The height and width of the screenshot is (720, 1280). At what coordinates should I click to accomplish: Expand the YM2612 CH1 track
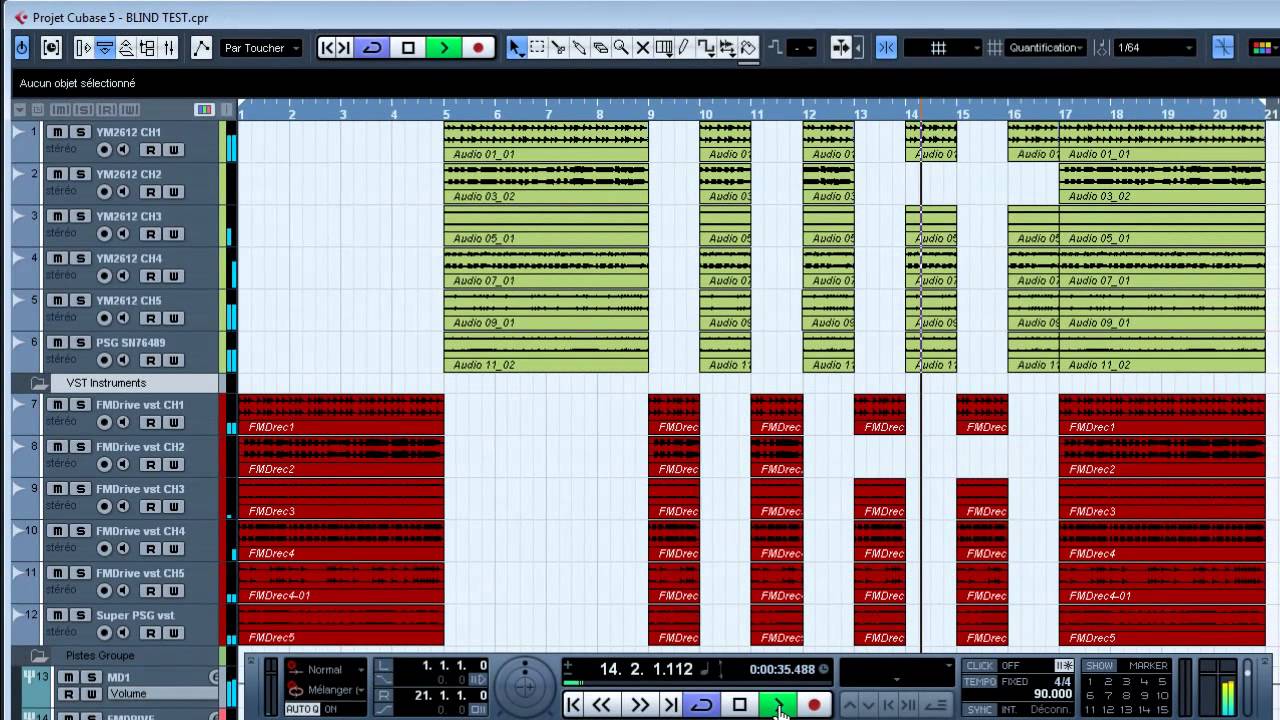click(x=18, y=132)
